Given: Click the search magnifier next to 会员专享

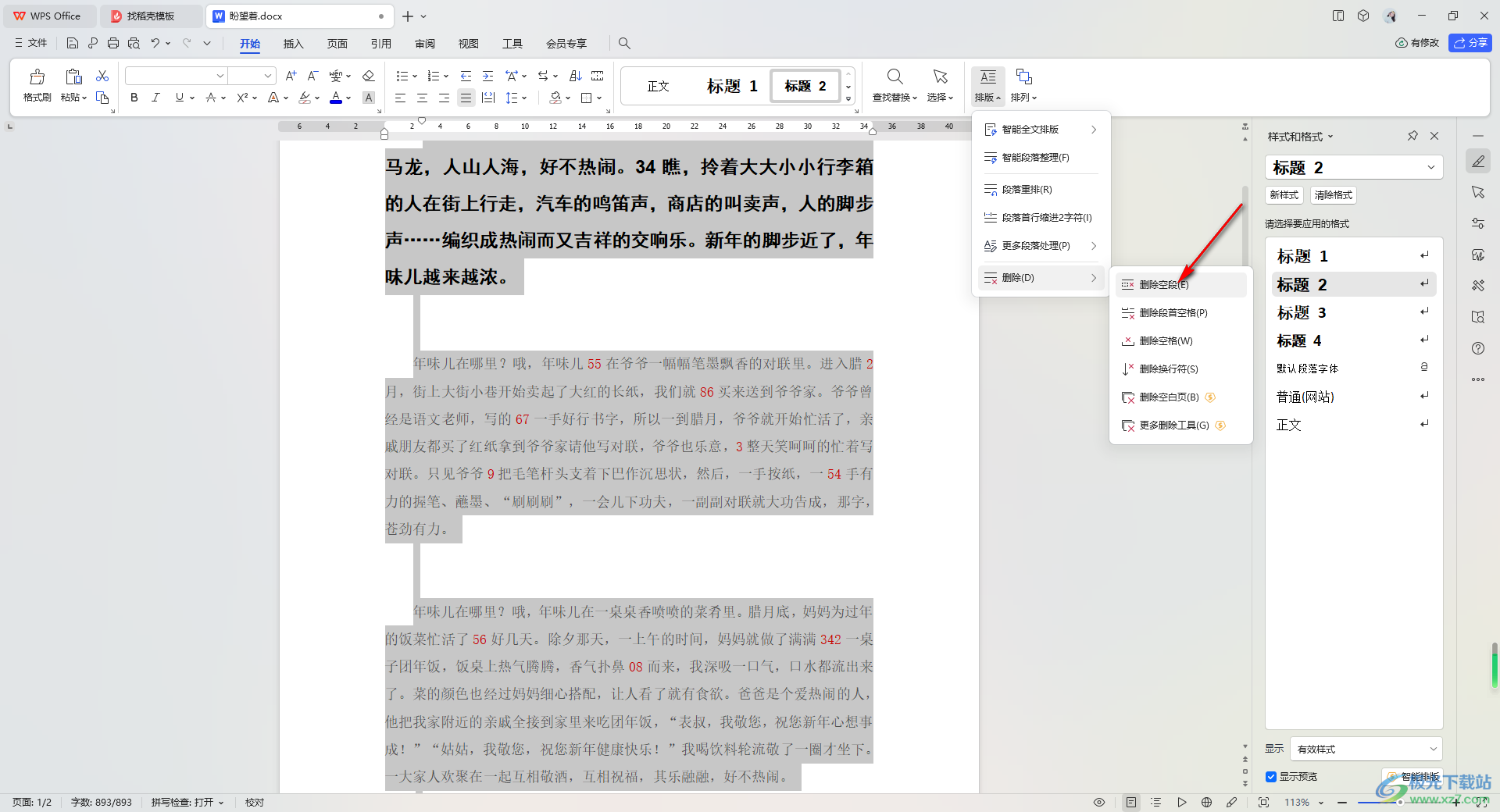Looking at the screenshot, I should pyautogui.click(x=624, y=44).
